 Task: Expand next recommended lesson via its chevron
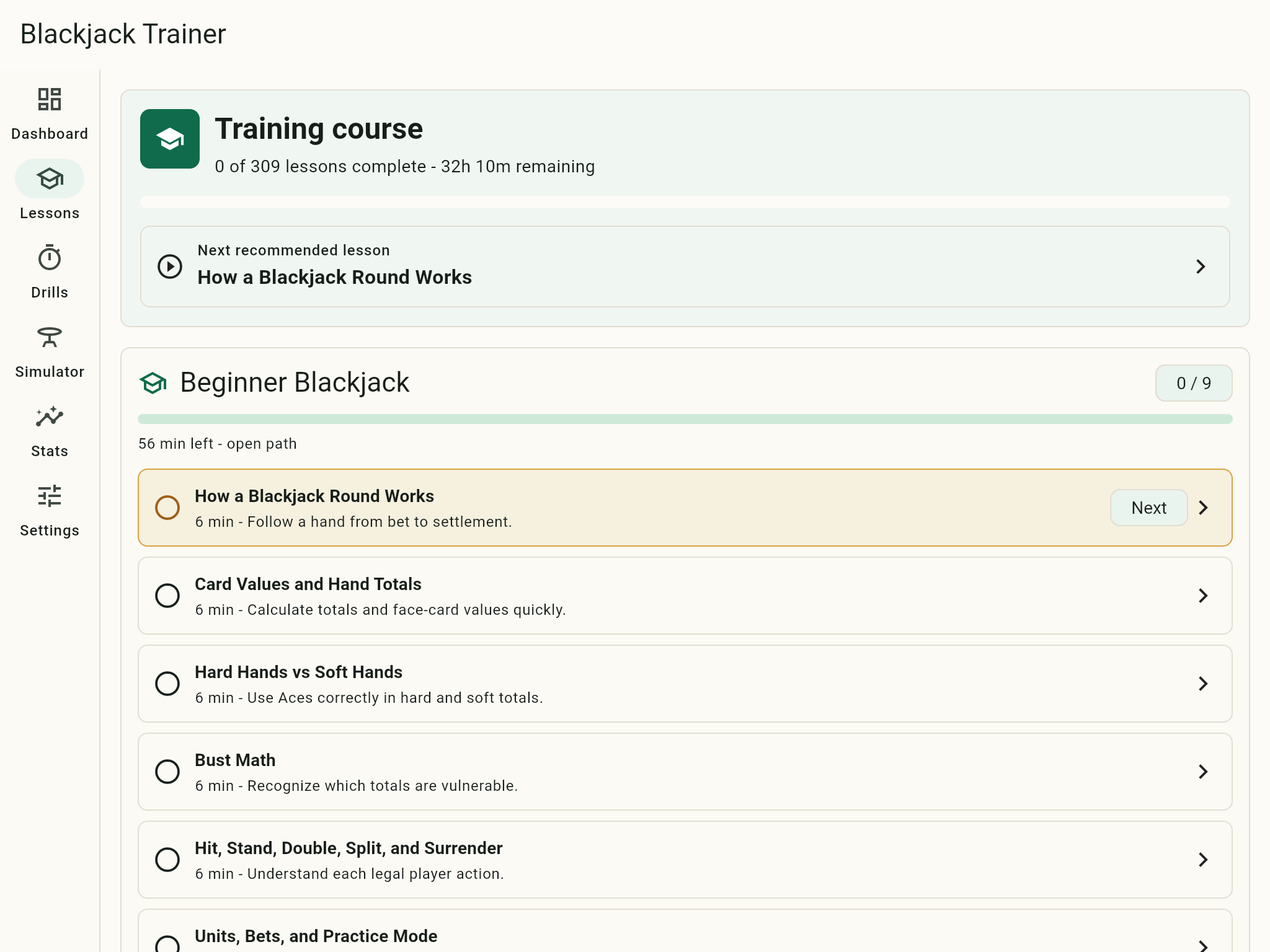point(1201,267)
